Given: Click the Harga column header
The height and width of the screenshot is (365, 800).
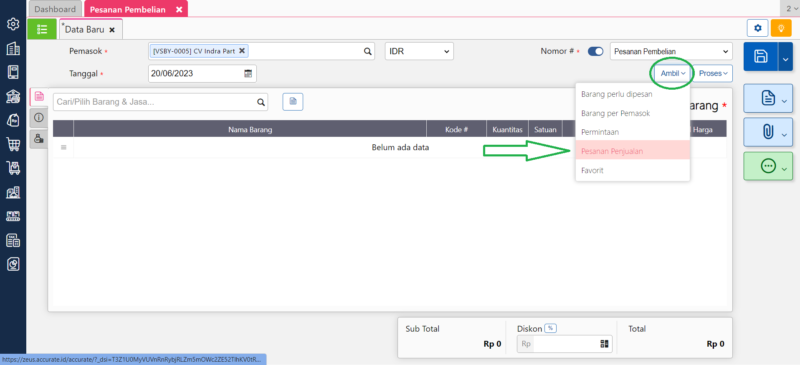Looking at the screenshot, I should pos(703,130).
